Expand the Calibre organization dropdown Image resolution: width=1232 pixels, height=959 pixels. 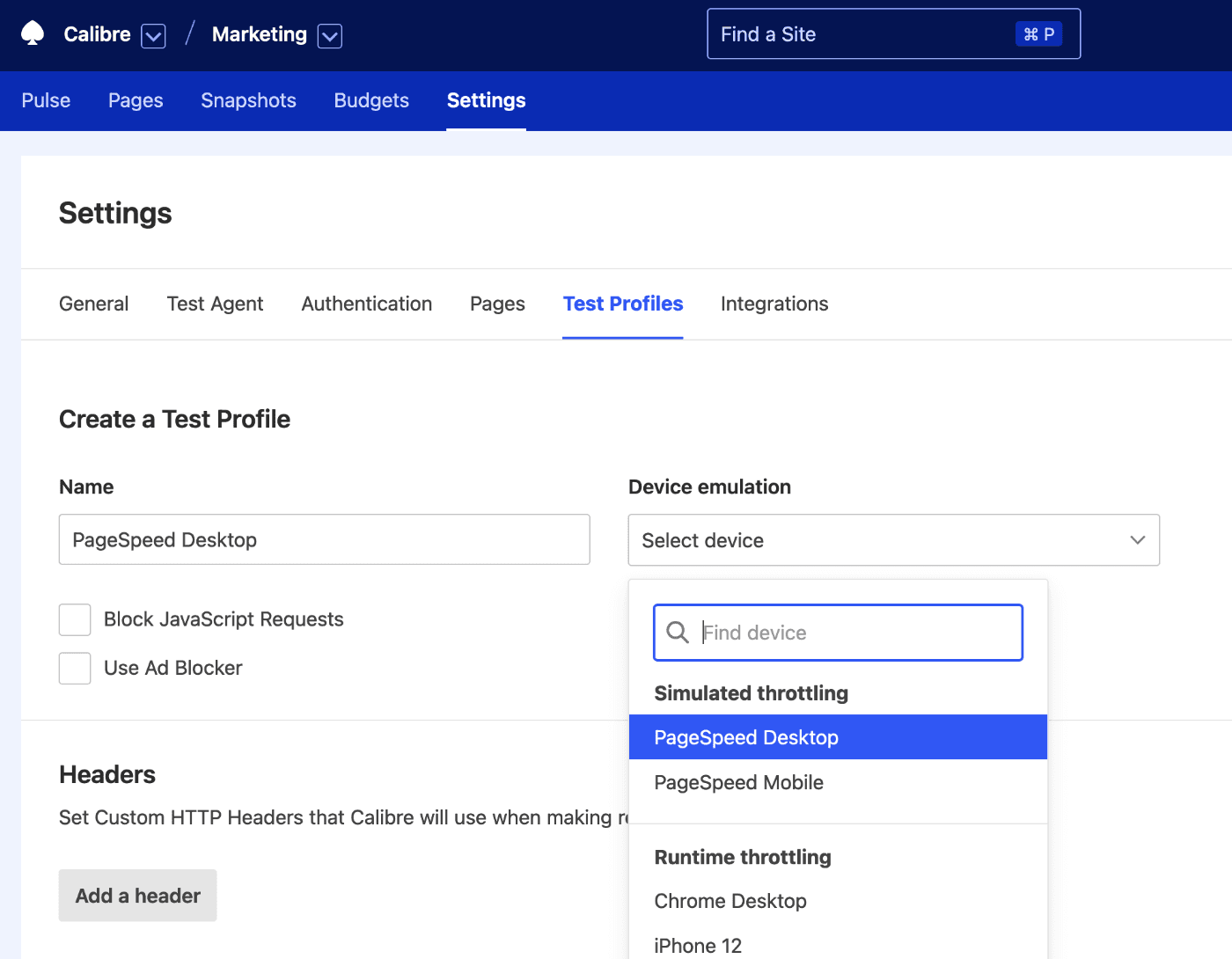154,35
